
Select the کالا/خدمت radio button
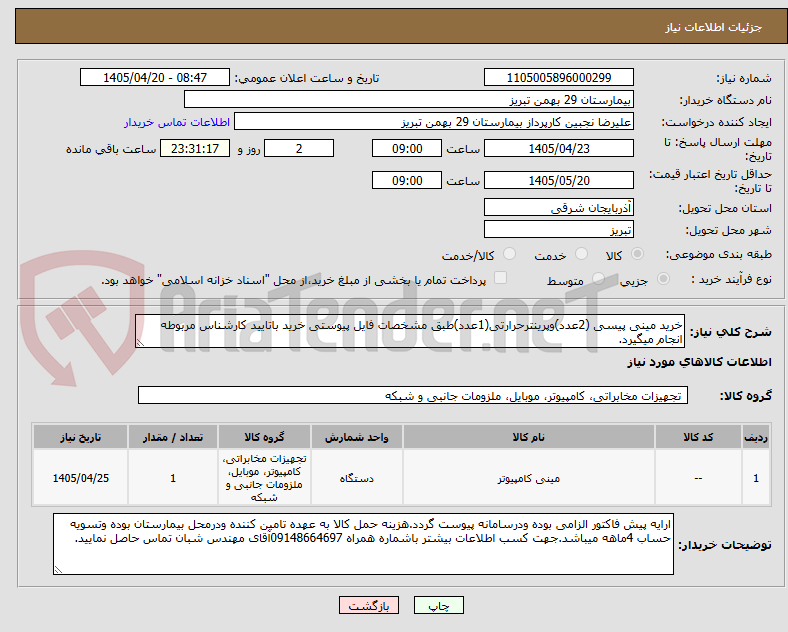(x=510, y=254)
